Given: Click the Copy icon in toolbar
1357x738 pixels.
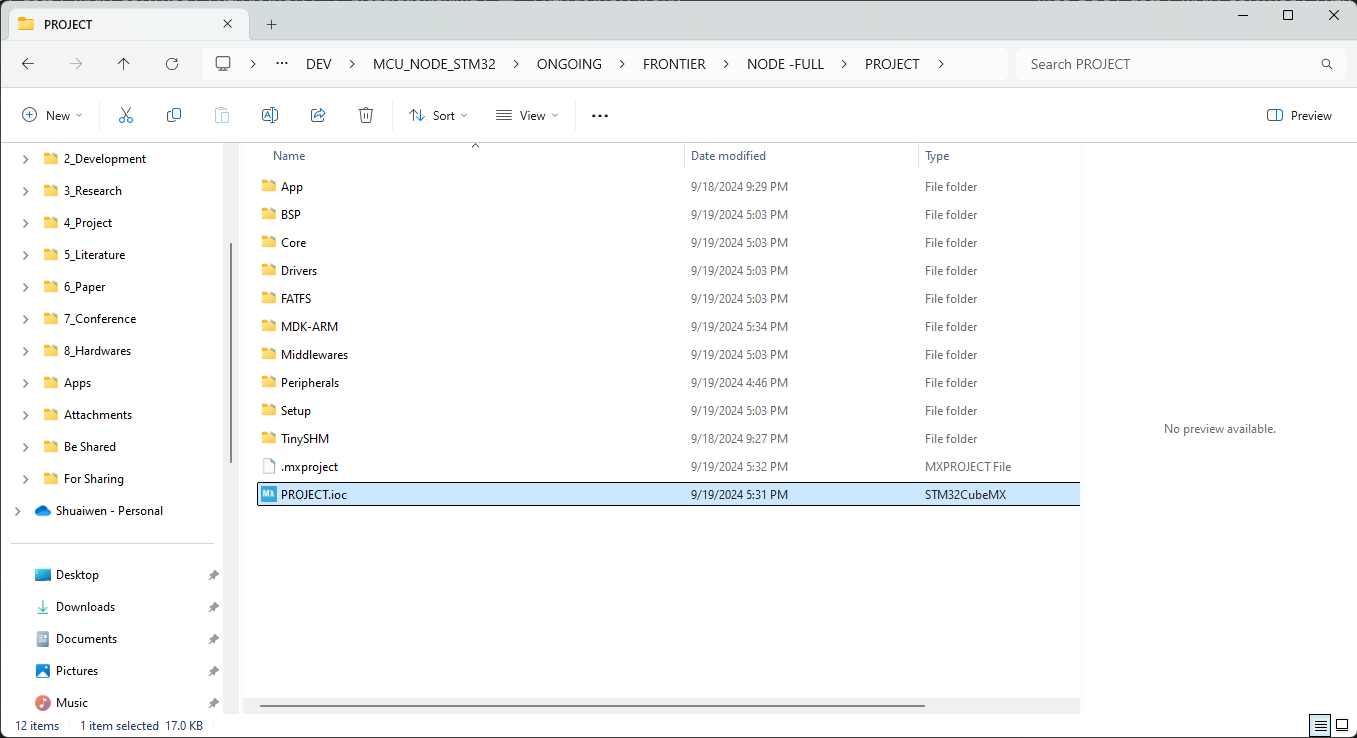Looking at the screenshot, I should [x=174, y=116].
